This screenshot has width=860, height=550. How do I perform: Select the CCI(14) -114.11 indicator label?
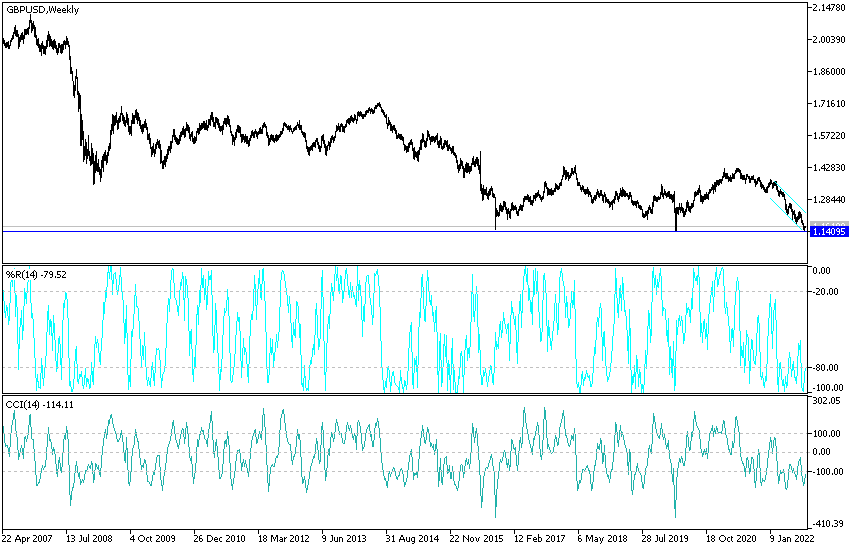pyautogui.click(x=39, y=405)
